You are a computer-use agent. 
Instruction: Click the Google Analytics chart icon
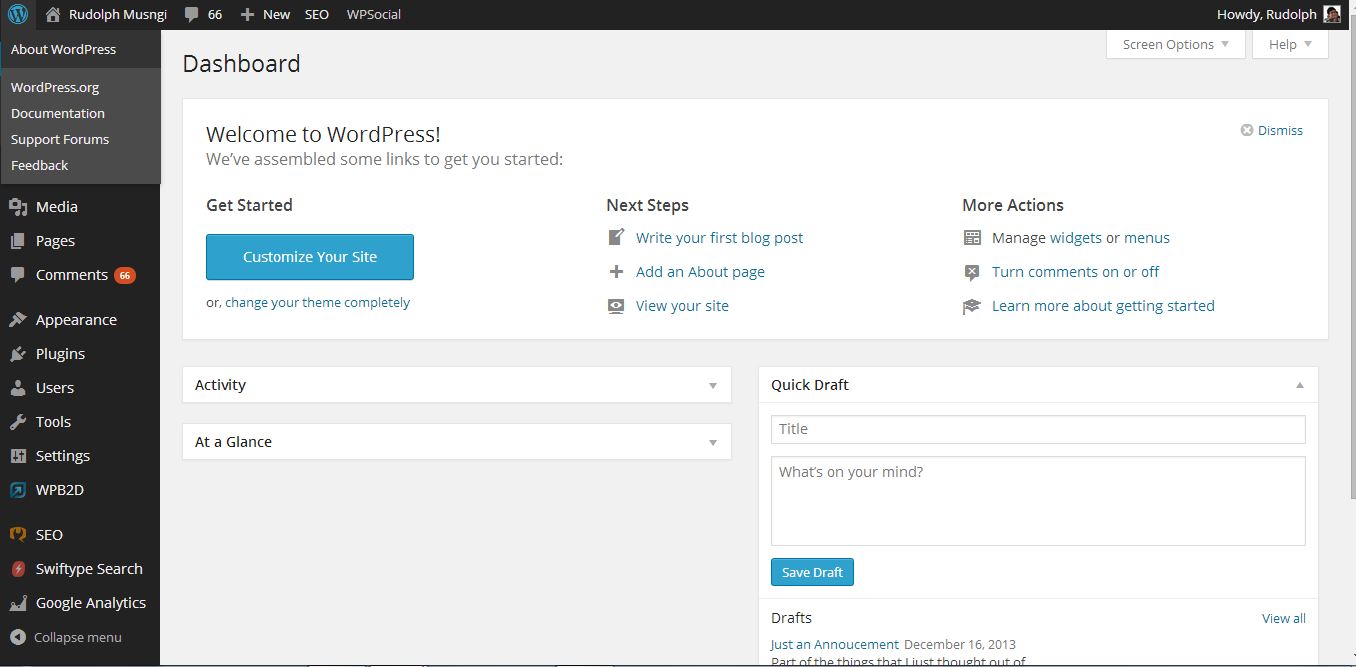tap(18, 603)
